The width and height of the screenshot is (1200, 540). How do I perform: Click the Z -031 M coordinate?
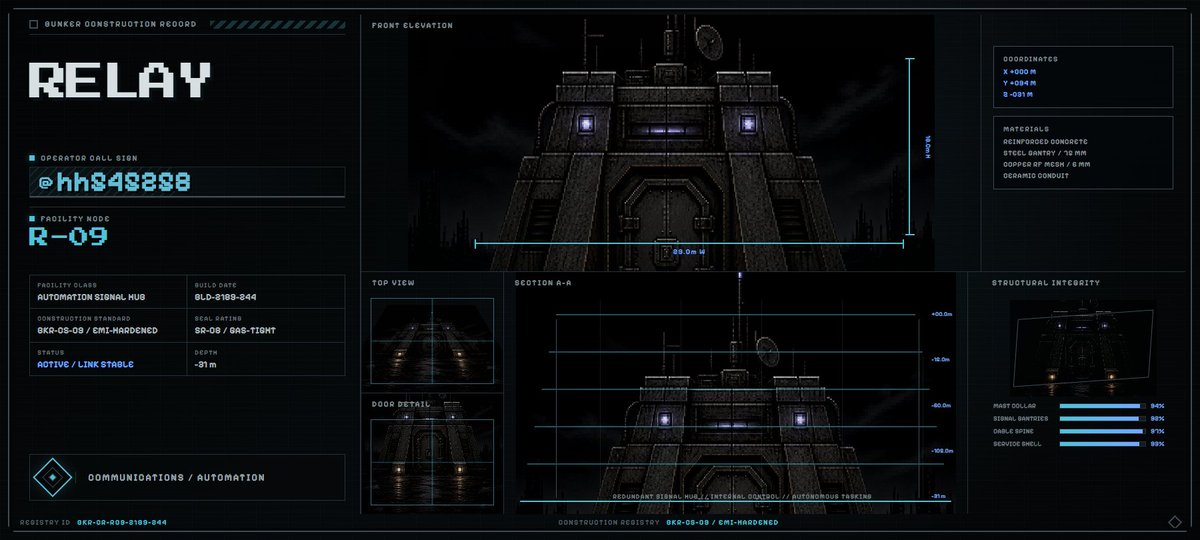[x=1017, y=94]
